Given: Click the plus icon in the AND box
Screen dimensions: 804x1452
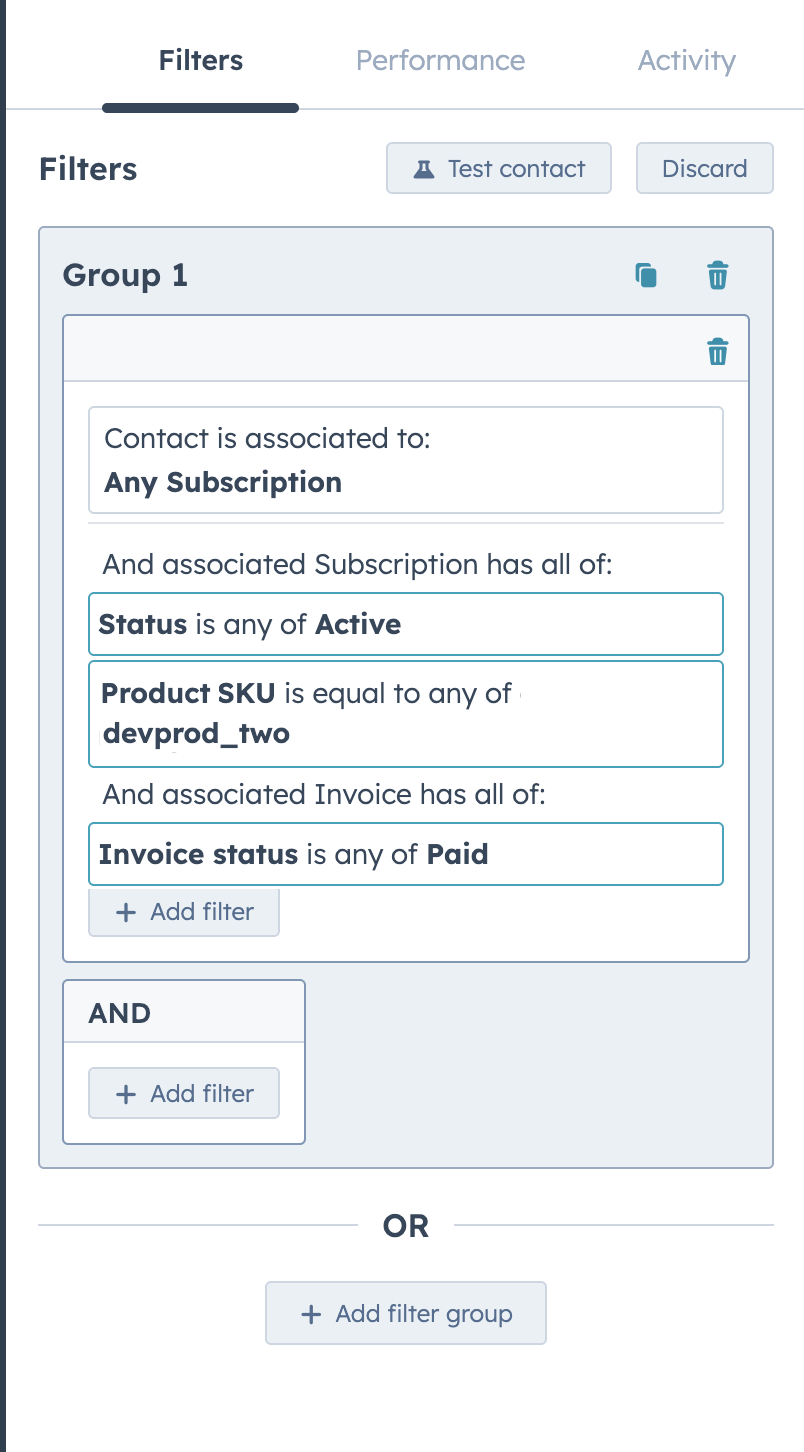Looking at the screenshot, I should [126, 1093].
